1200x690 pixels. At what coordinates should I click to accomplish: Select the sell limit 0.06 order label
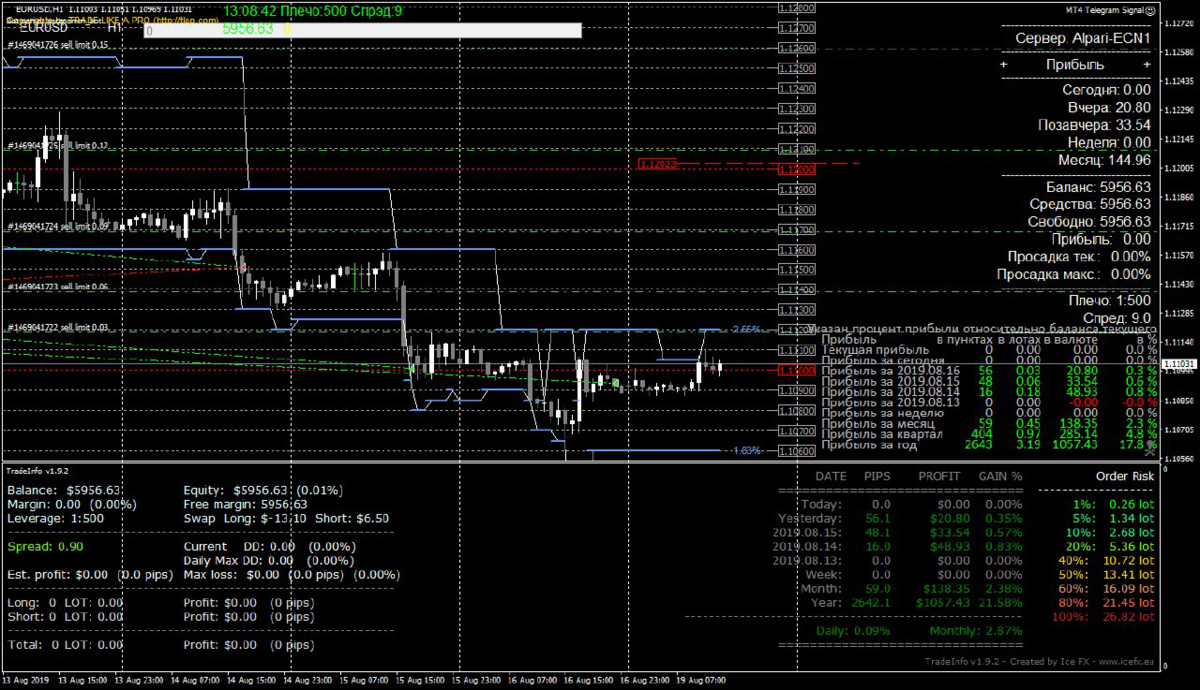(x=59, y=287)
